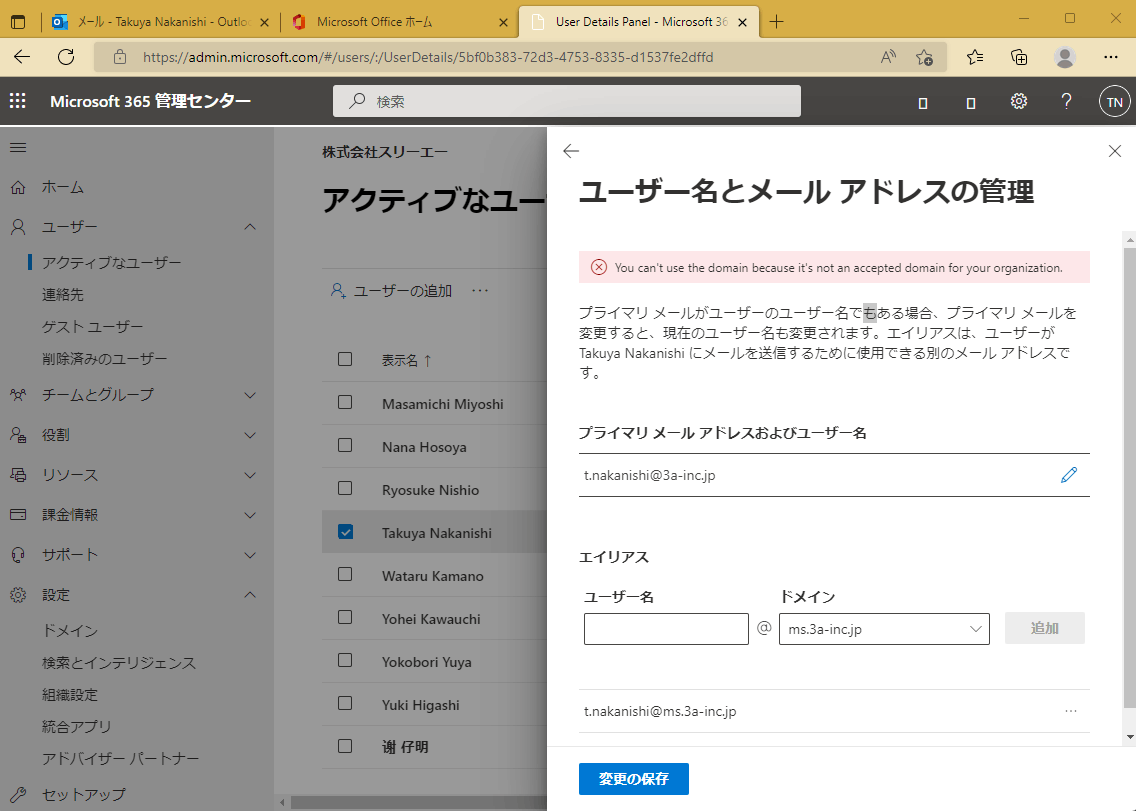Open options for t.nakanishi@ms.3a-inc.jp alias

1071,711
